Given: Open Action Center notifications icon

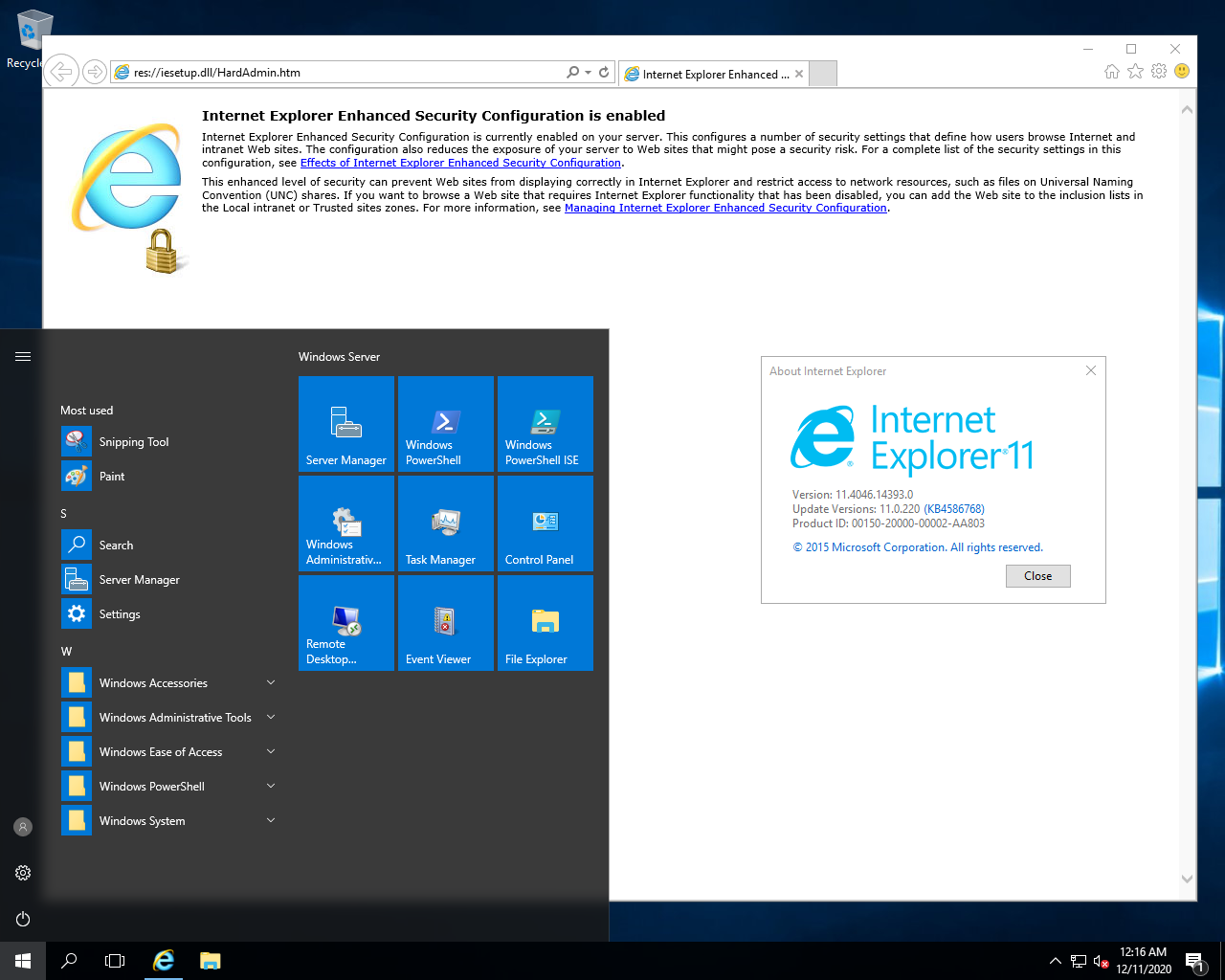Looking at the screenshot, I should [1194, 961].
